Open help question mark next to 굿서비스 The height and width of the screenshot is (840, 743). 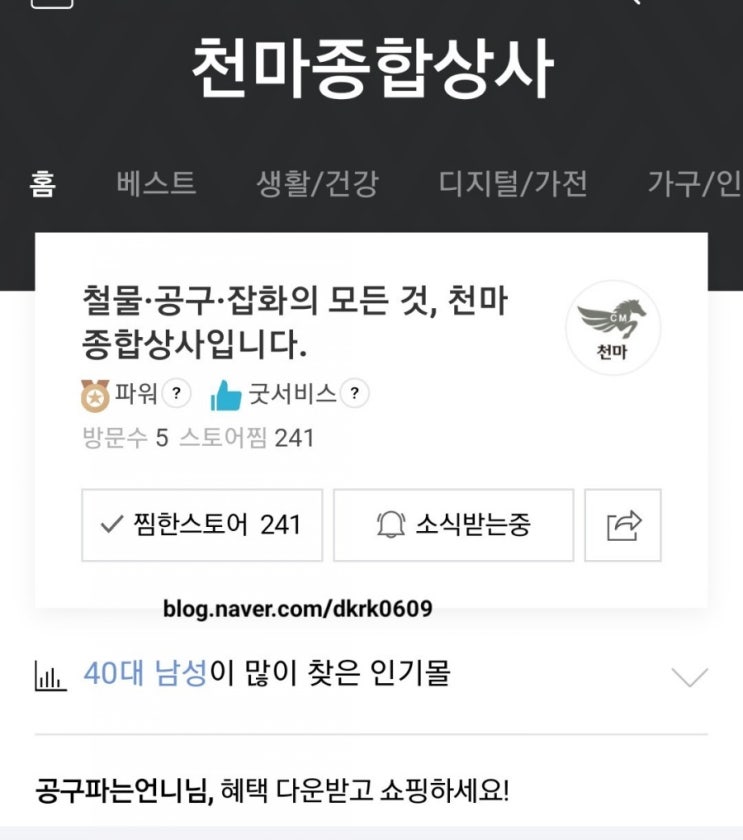click(354, 393)
